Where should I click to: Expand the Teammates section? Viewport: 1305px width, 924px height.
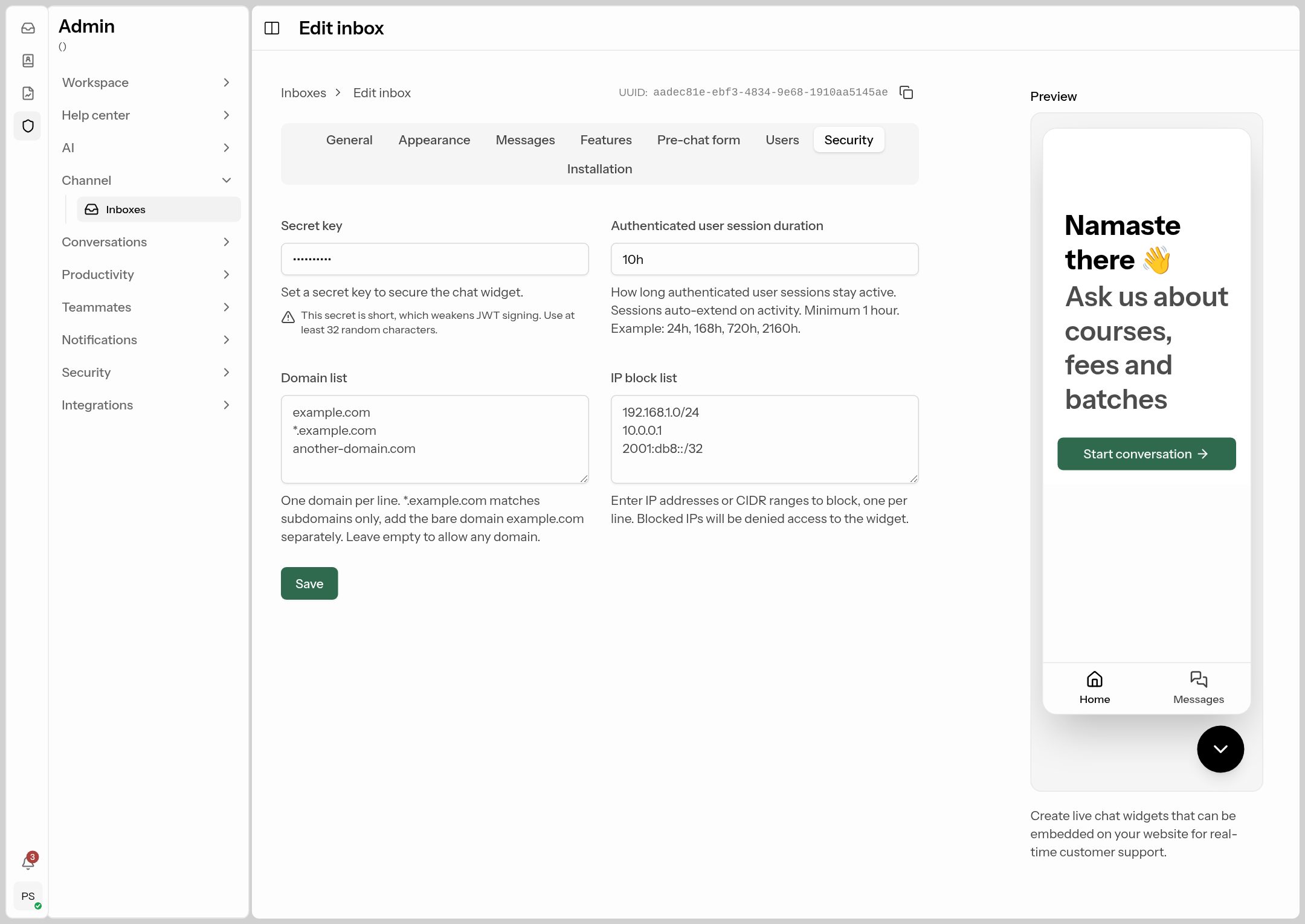[x=147, y=307]
